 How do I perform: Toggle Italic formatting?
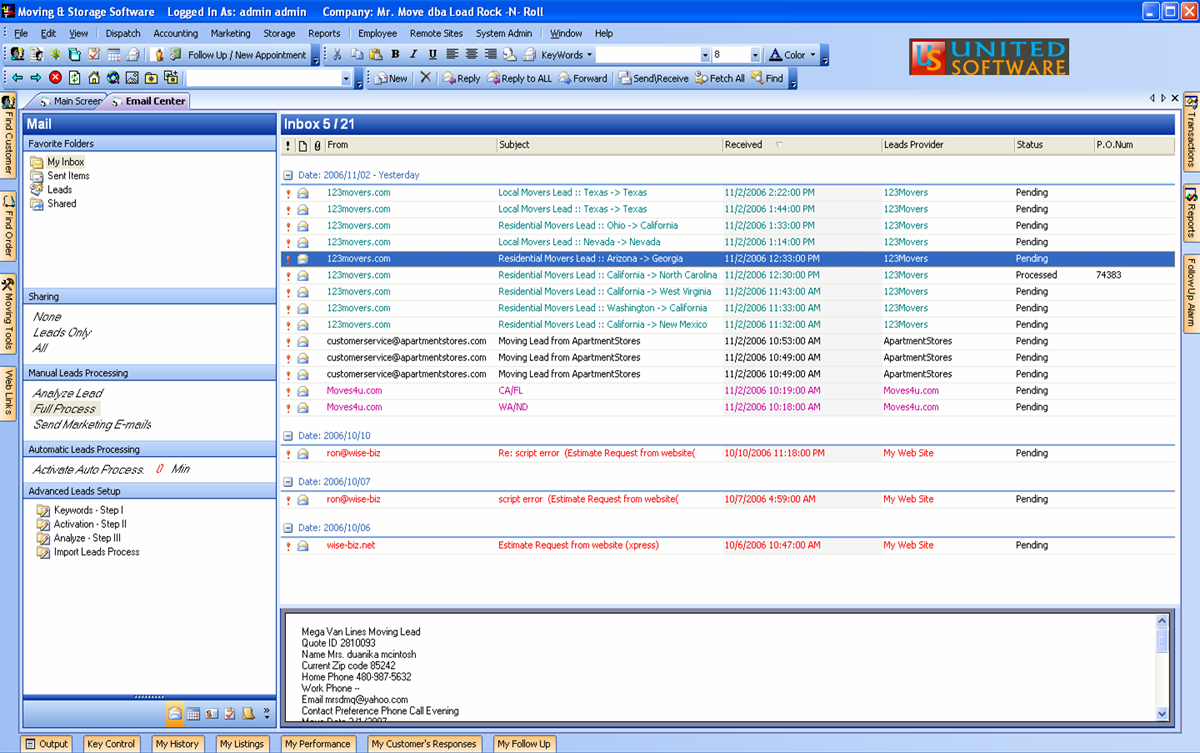[x=413, y=55]
